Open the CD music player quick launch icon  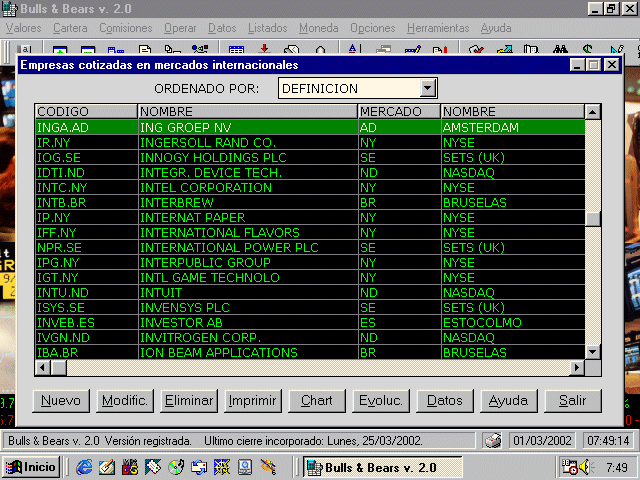click(x=176, y=467)
